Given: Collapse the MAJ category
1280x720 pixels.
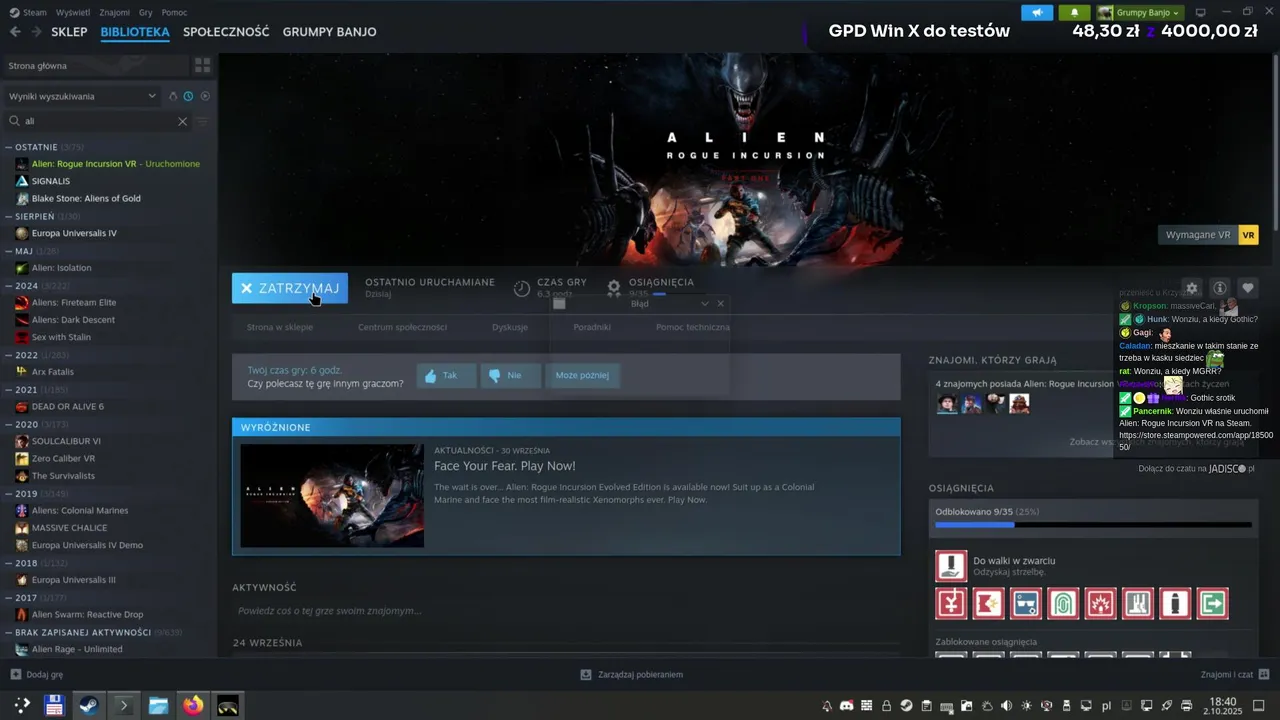Looking at the screenshot, I should (9, 251).
